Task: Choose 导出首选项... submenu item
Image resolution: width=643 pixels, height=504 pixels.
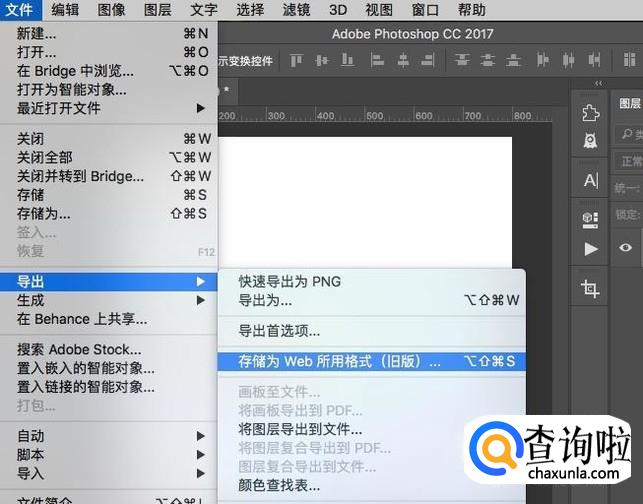Action: pos(372,331)
